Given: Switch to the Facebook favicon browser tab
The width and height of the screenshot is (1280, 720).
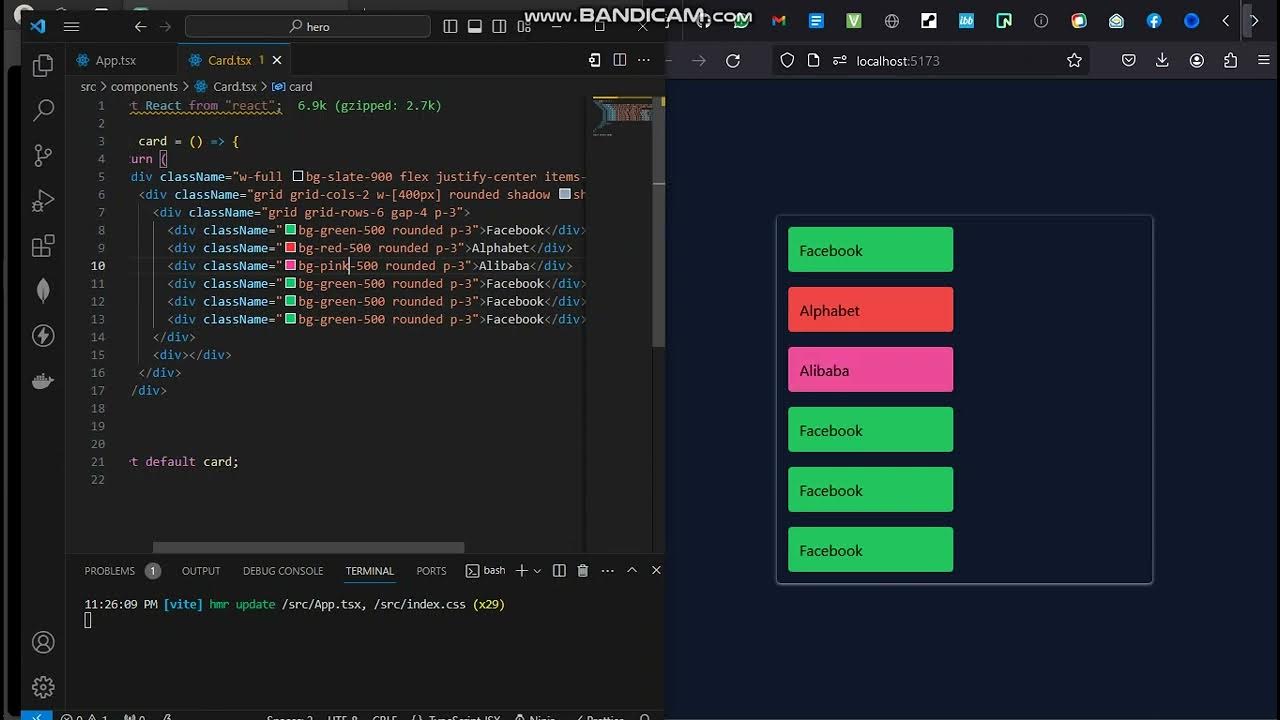Looking at the screenshot, I should [1154, 21].
